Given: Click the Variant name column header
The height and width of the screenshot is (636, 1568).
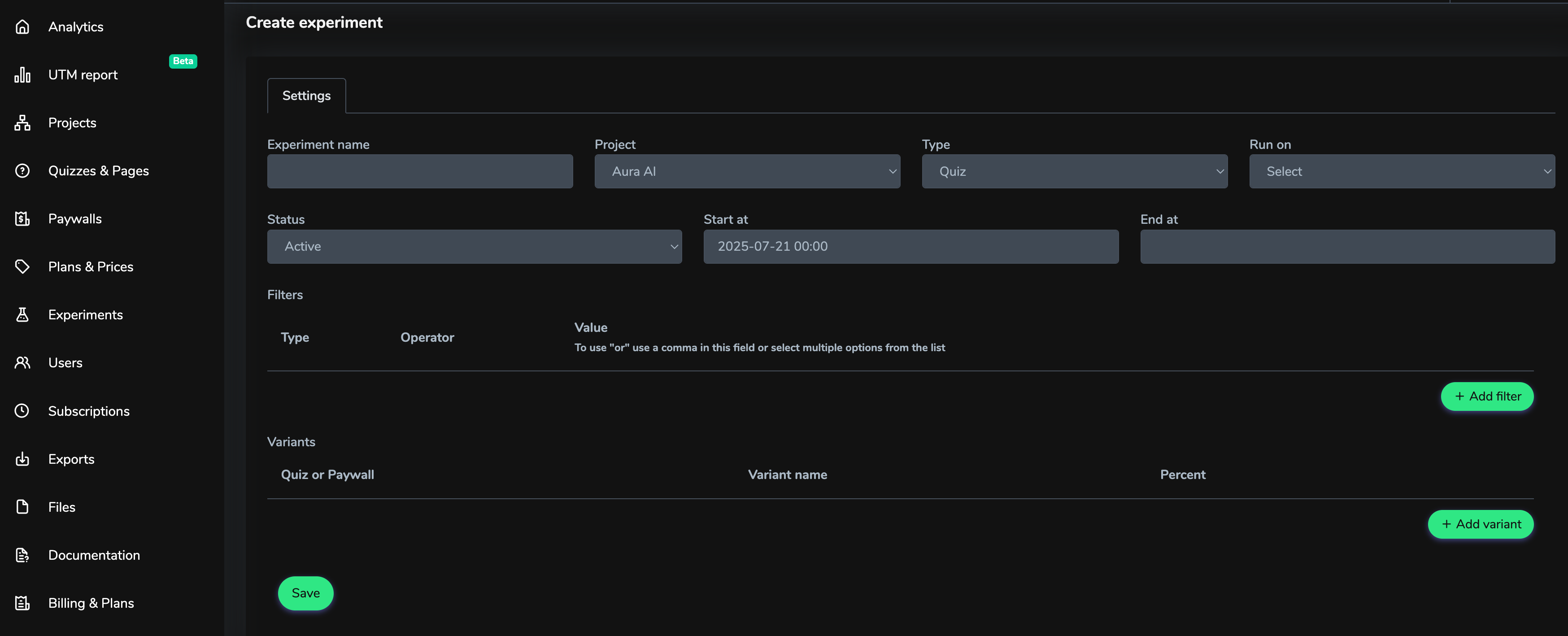Looking at the screenshot, I should click(x=787, y=475).
